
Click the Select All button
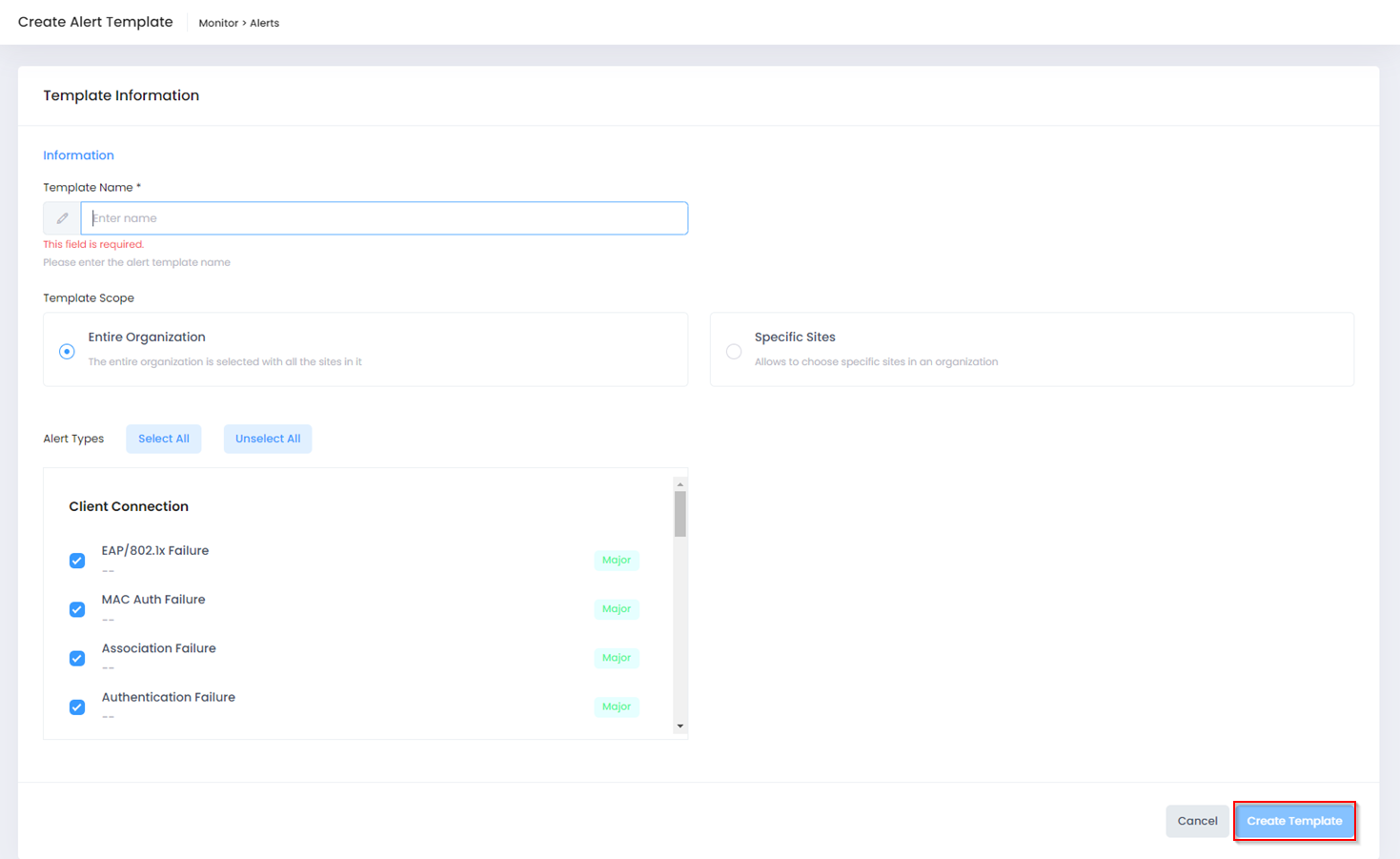coord(164,439)
